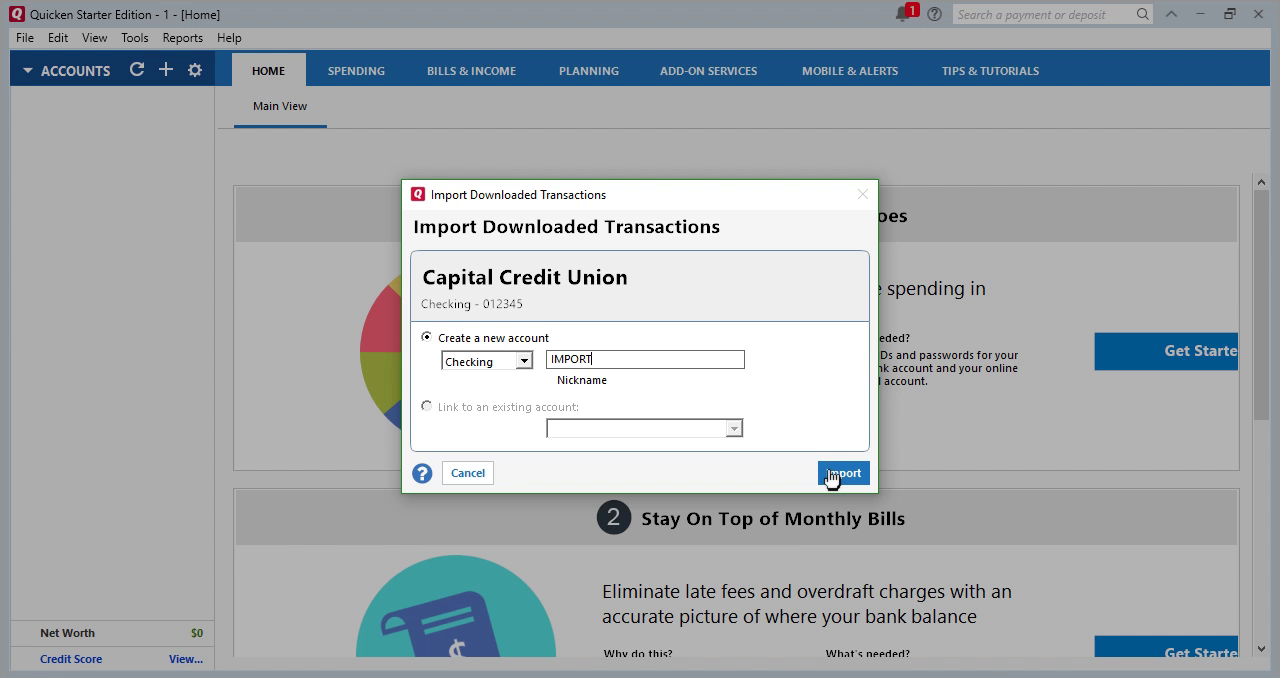Viewport: 1280px width, 678px height.
Task: Switch to the SPENDING tab
Action: click(x=356, y=71)
